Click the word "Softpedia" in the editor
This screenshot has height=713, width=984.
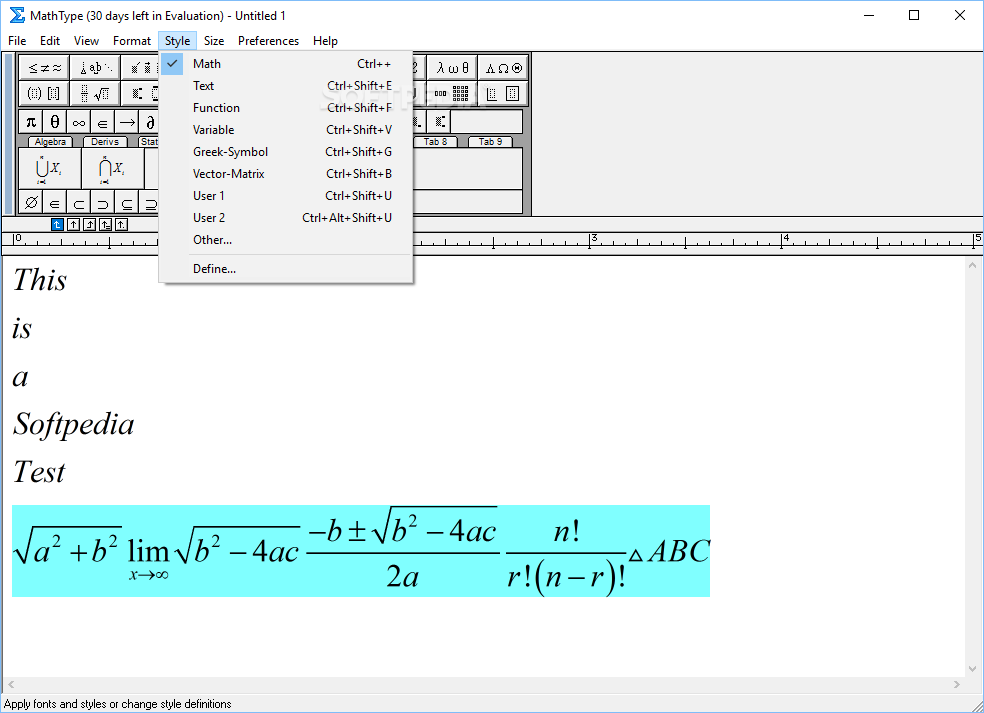pyautogui.click(x=73, y=425)
